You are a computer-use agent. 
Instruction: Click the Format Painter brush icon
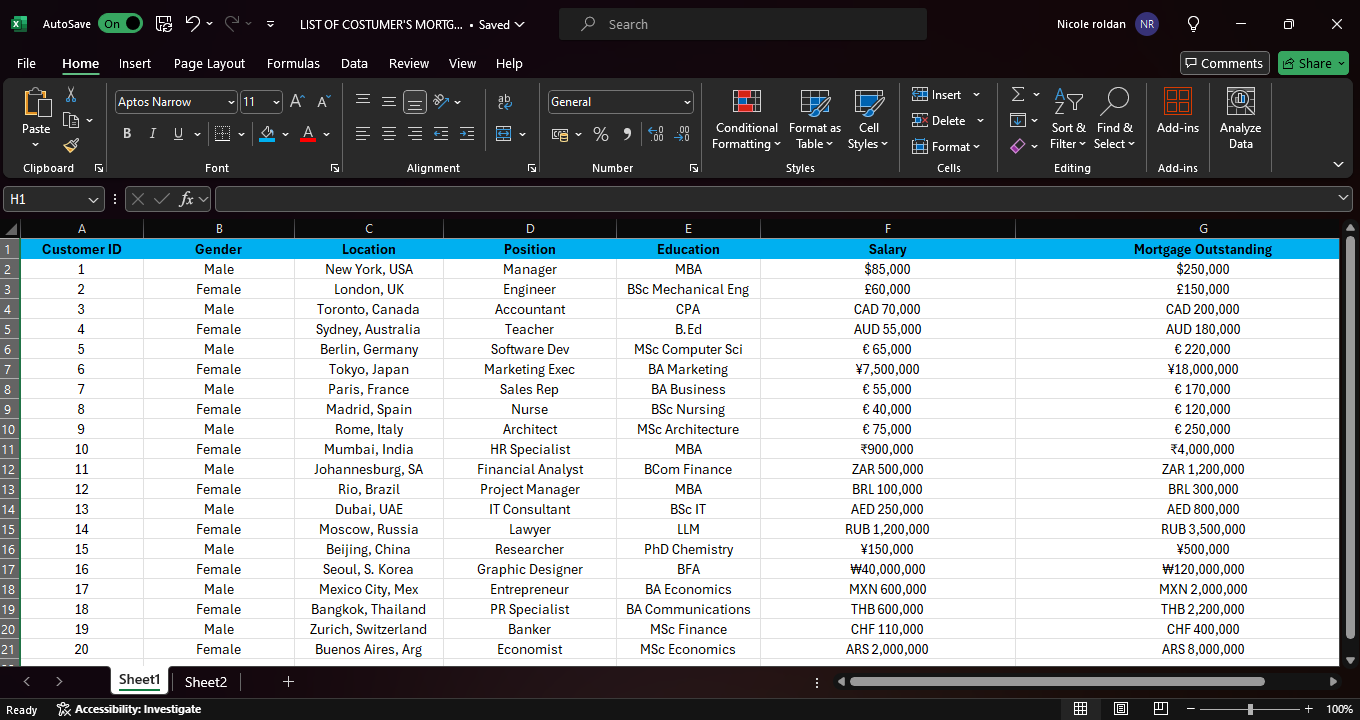70,145
